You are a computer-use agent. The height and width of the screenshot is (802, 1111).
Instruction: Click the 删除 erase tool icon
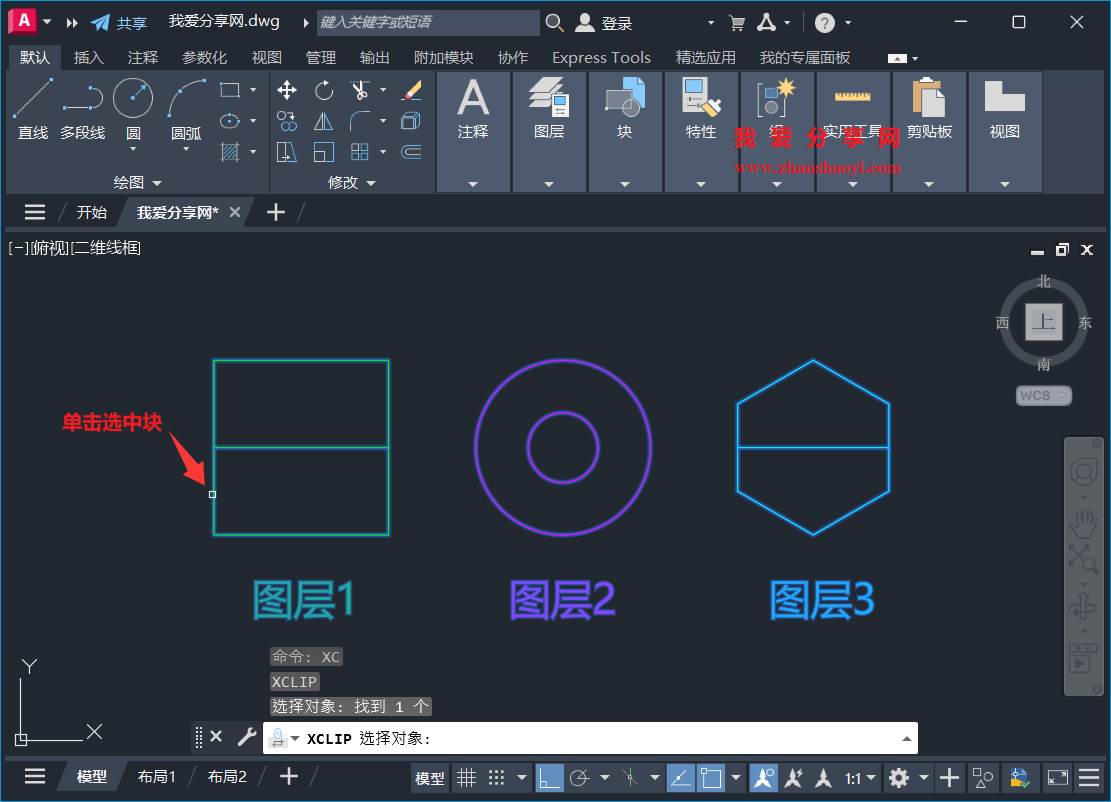click(x=410, y=90)
